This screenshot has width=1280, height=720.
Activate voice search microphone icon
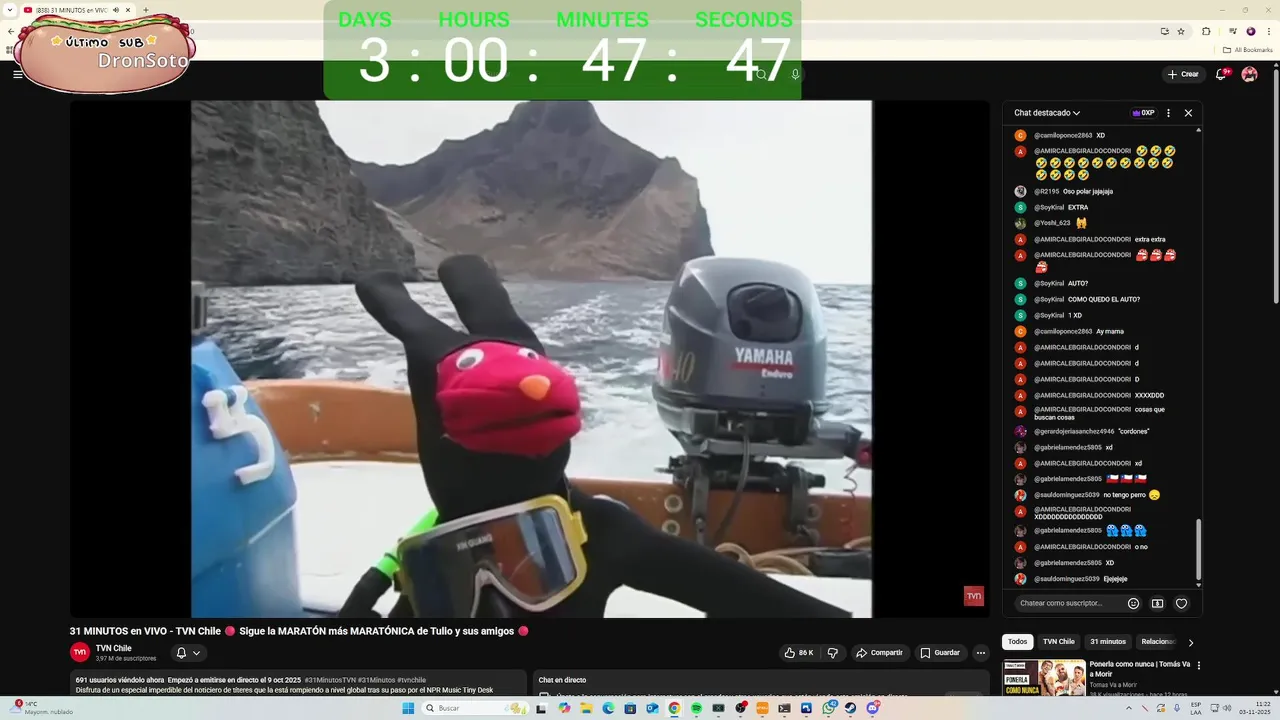[x=795, y=74]
